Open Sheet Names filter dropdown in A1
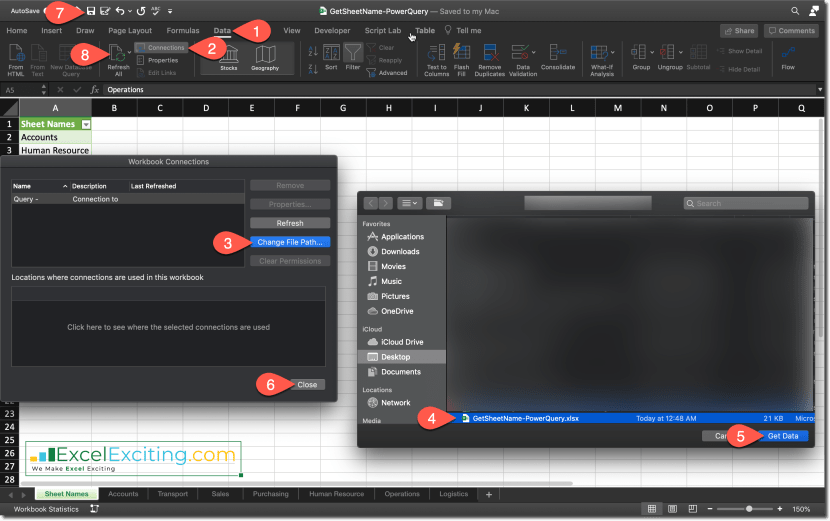This screenshot has height=521, width=830. (x=86, y=124)
